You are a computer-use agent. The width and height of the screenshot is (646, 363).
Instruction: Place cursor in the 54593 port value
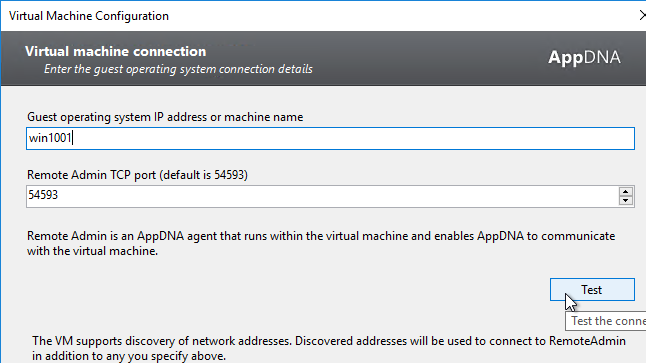(43, 195)
